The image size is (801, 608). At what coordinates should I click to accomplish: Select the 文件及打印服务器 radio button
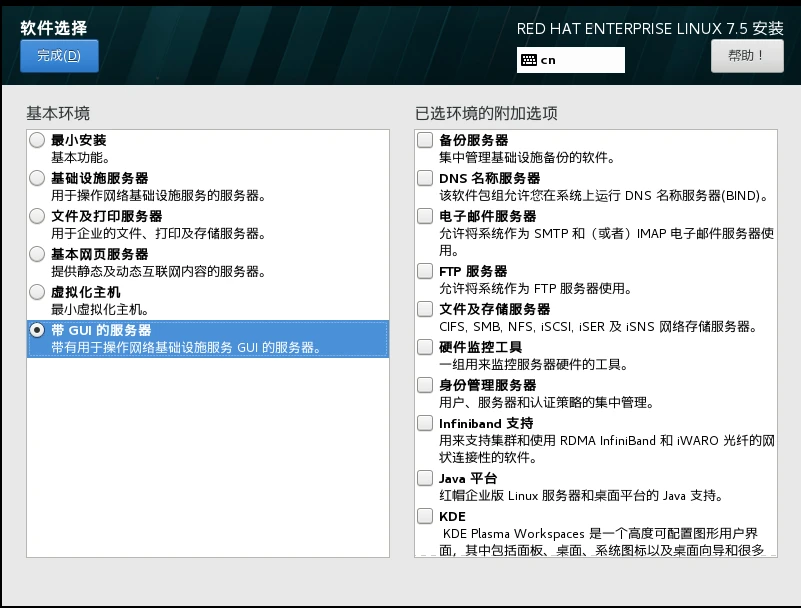pyautogui.click(x=37, y=216)
